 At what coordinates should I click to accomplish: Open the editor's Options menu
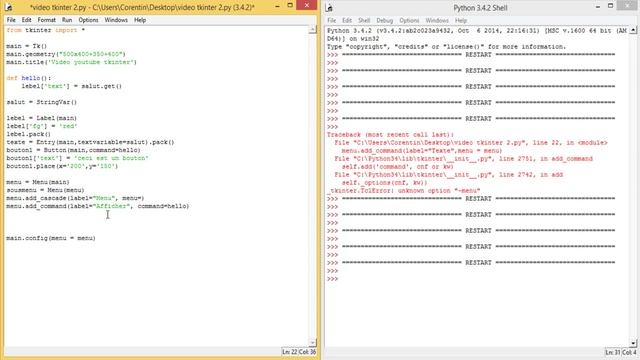coord(88,20)
